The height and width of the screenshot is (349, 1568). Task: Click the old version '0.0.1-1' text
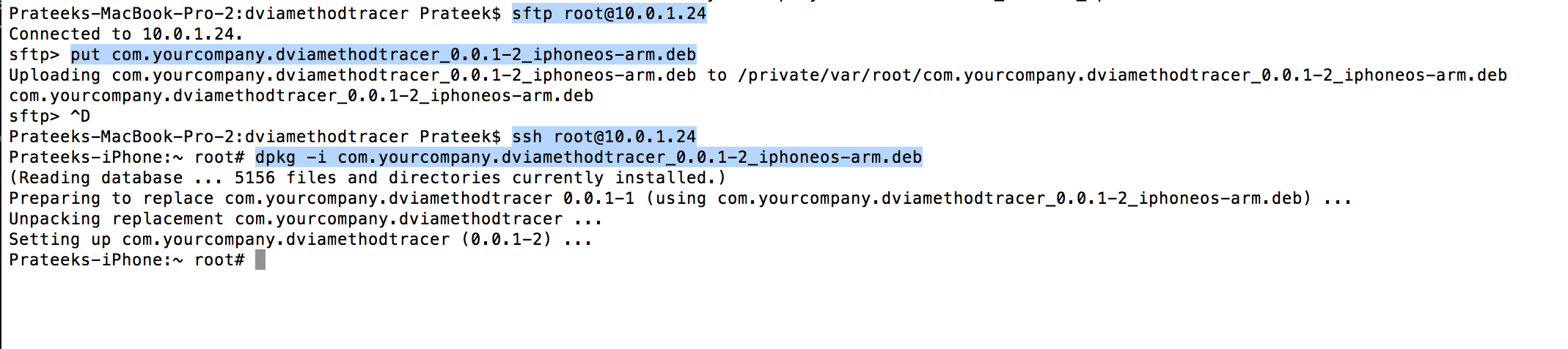point(598,198)
